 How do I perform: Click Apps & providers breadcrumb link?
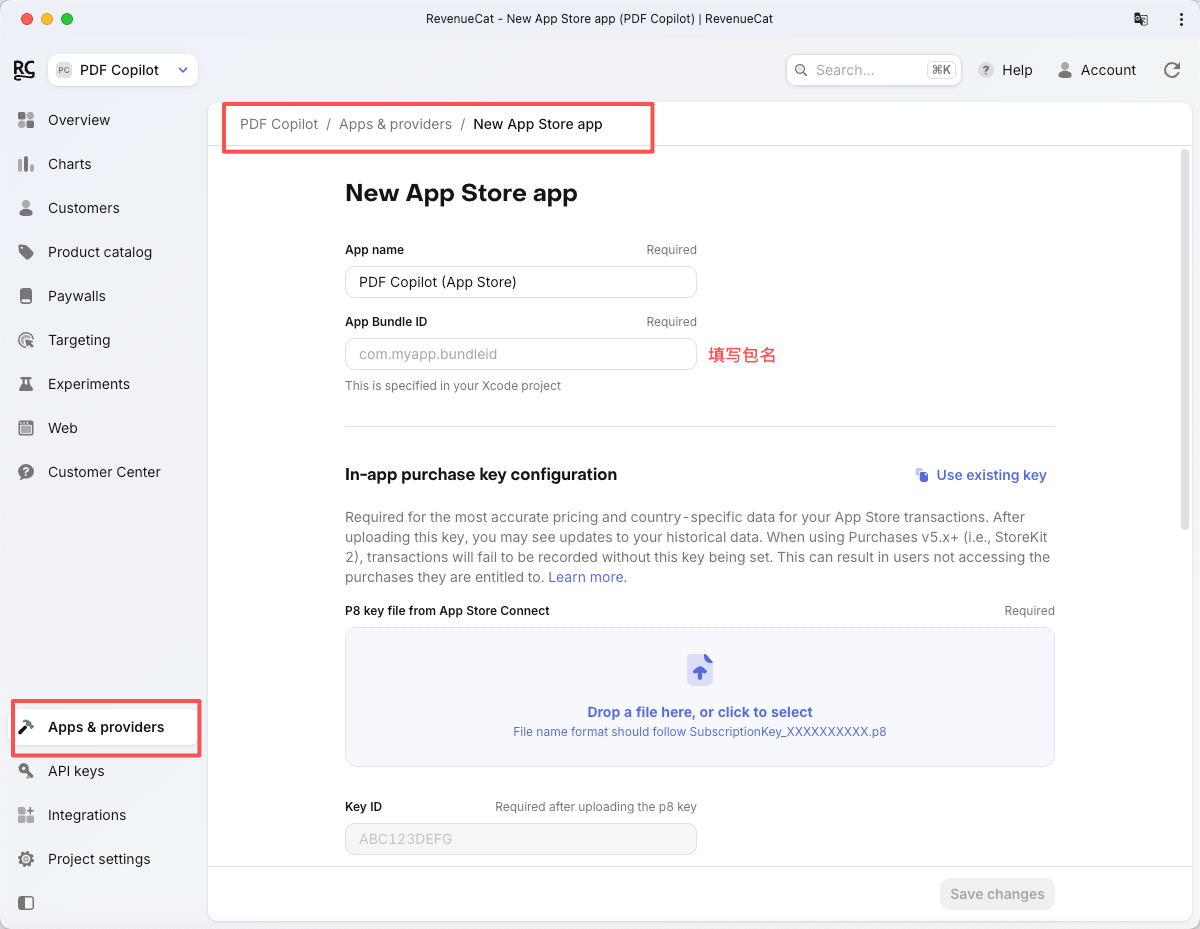tap(395, 124)
